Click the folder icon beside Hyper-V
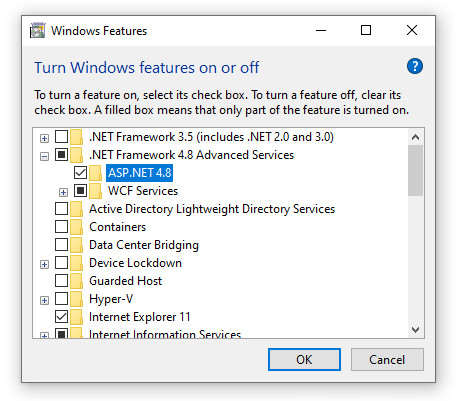The height and width of the screenshot is (401, 459). (x=77, y=299)
